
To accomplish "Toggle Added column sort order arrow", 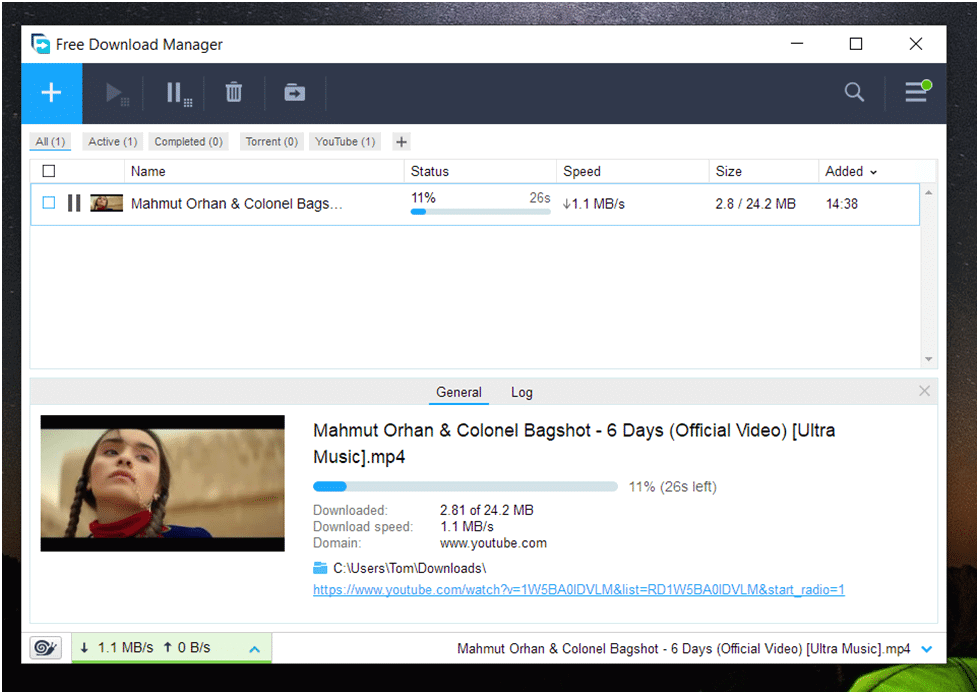I will click(873, 172).
